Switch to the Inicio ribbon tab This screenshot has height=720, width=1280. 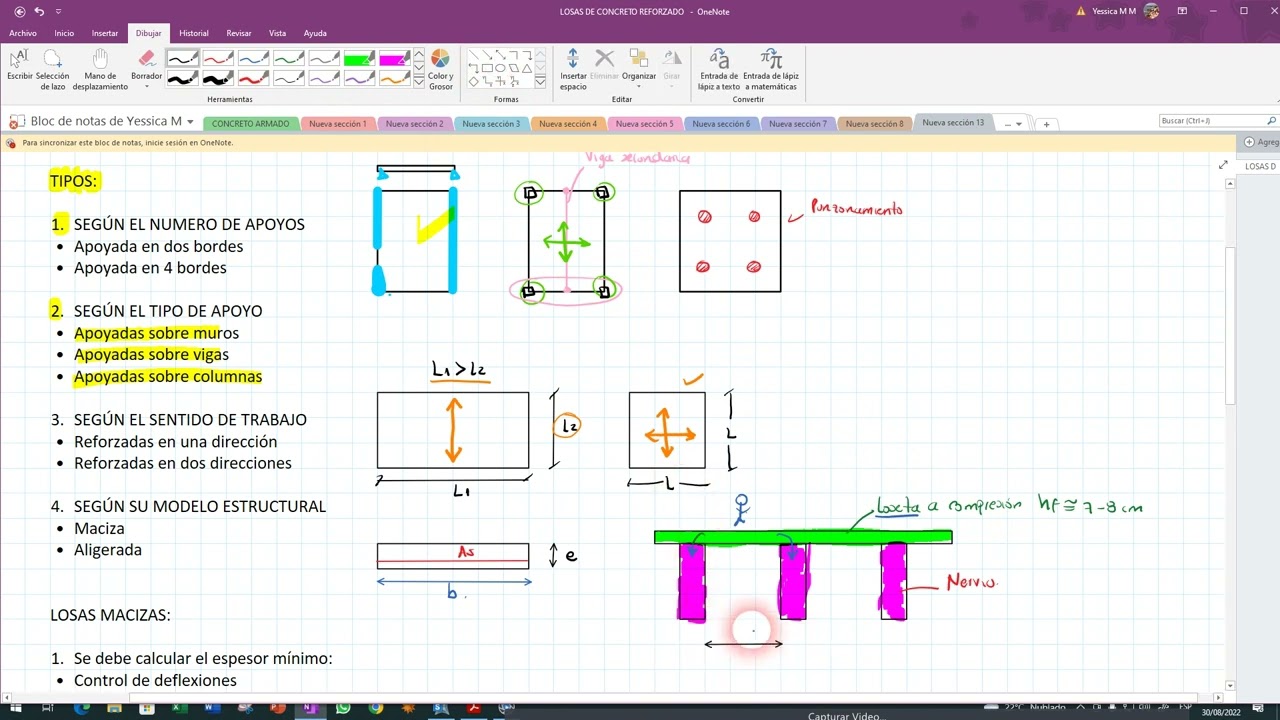[x=64, y=33]
